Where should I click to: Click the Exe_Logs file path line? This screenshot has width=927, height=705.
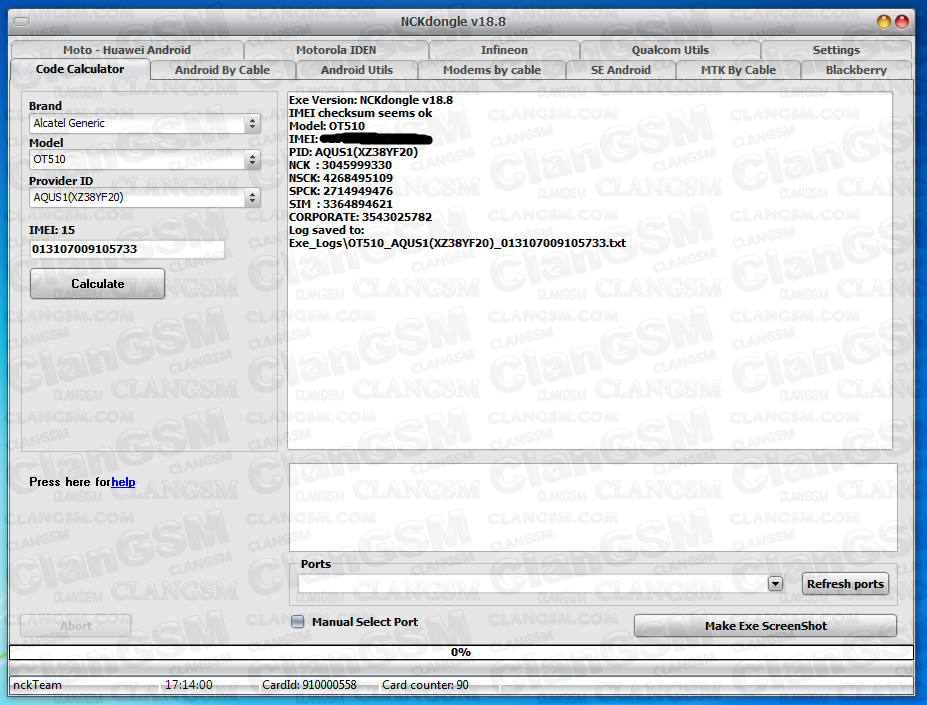(x=457, y=243)
